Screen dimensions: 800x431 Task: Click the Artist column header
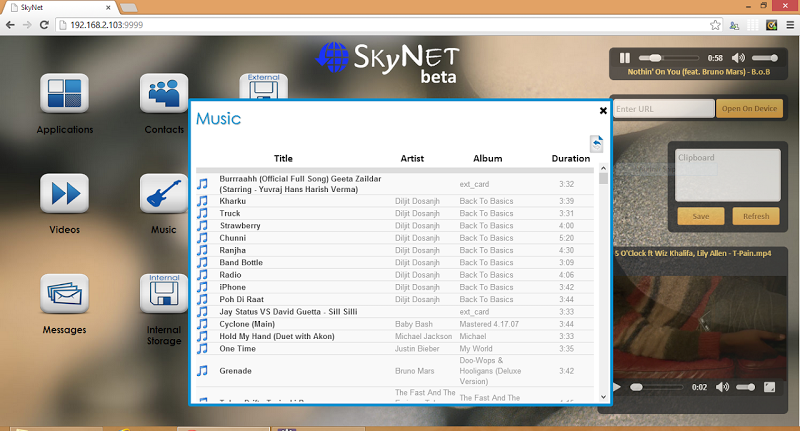[412, 159]
